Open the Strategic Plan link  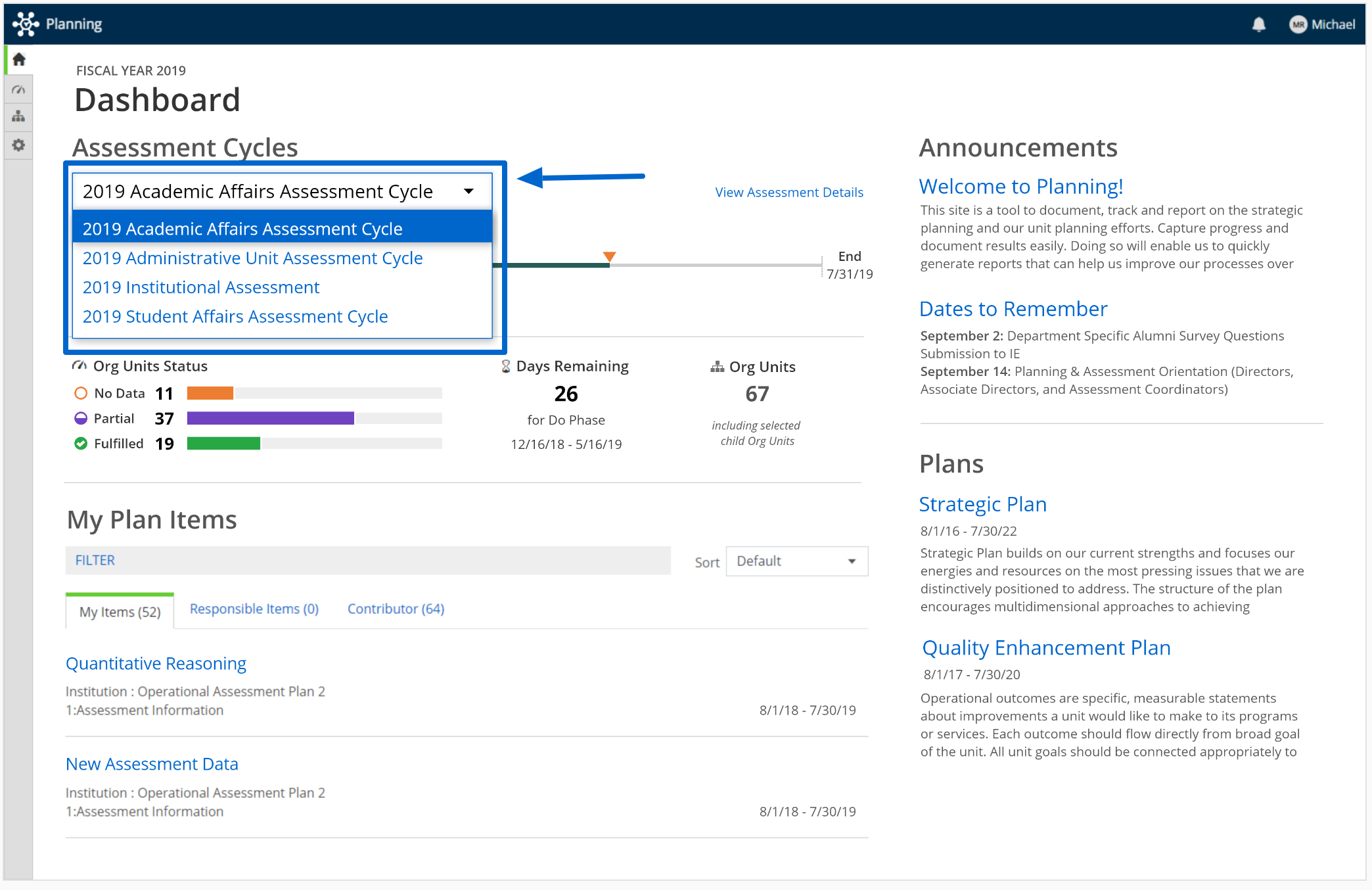tap(982, 504)
